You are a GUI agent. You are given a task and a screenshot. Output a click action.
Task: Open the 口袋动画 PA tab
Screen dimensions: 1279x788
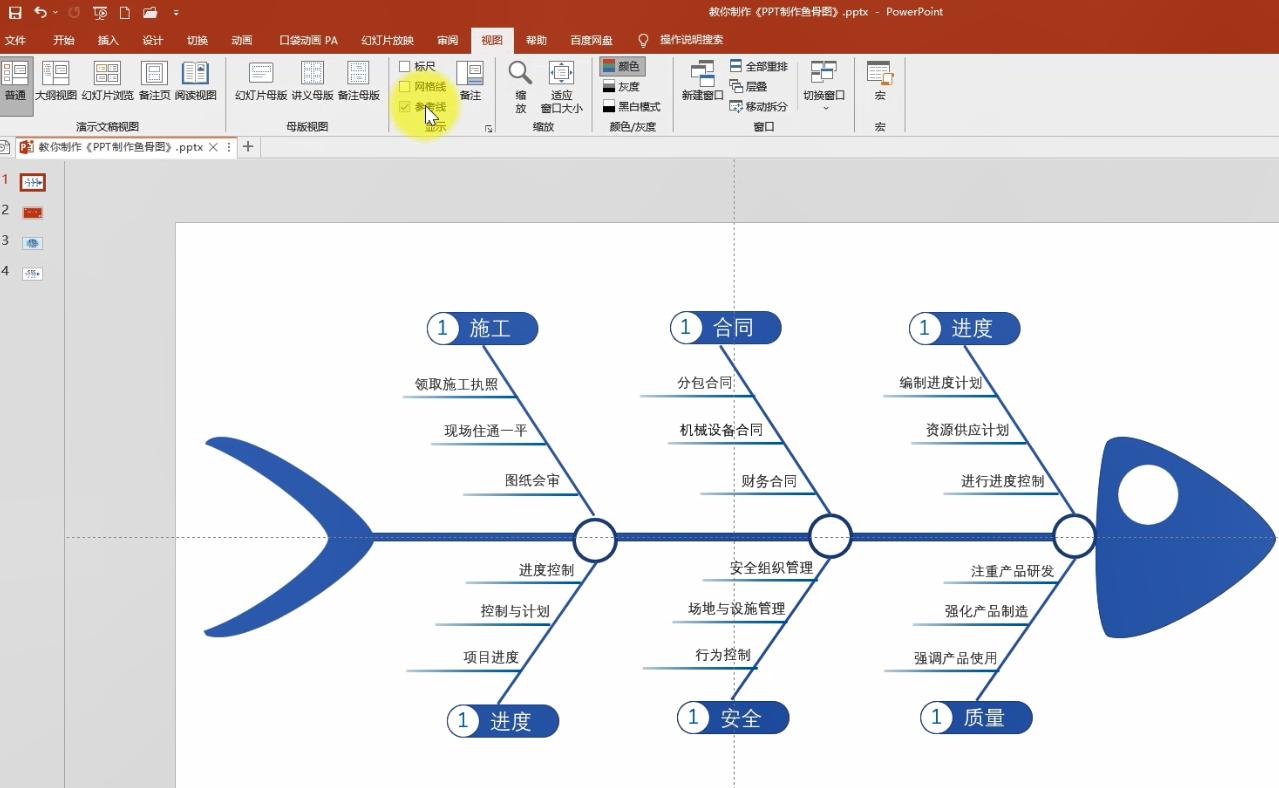[x=308, y=40]
